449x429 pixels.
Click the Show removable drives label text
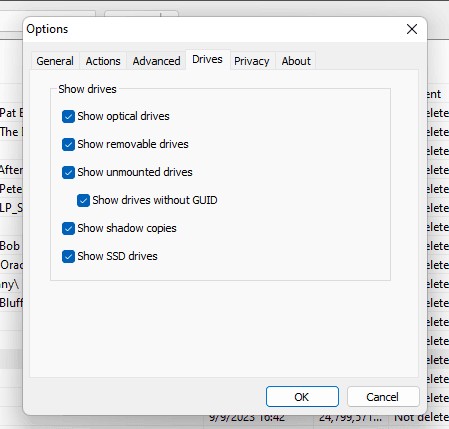(133, 144)
